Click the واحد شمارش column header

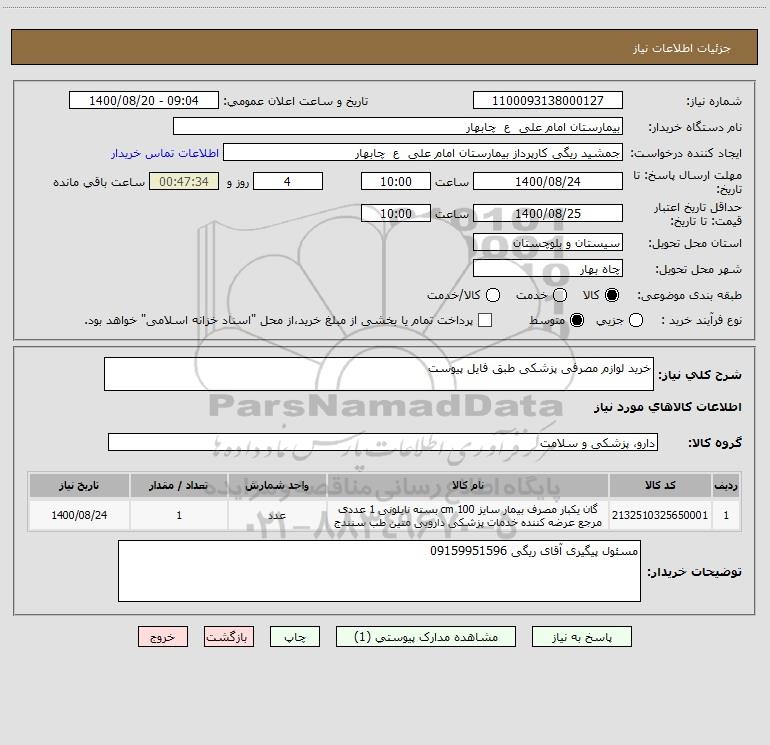pyautogui.click(x=277, y=485)
